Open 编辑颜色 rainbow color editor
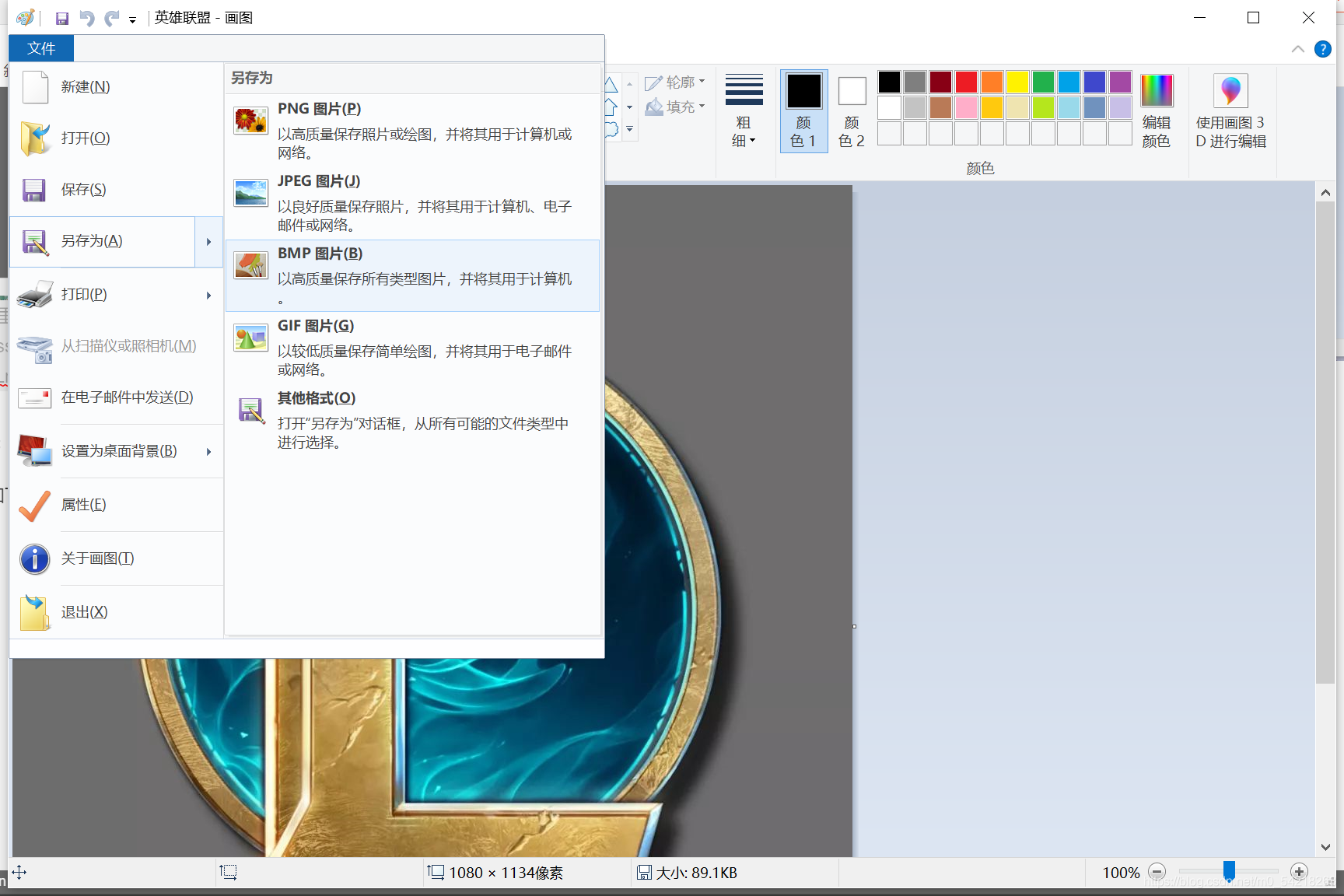 pyautogui.click(x=1157, y=111)
